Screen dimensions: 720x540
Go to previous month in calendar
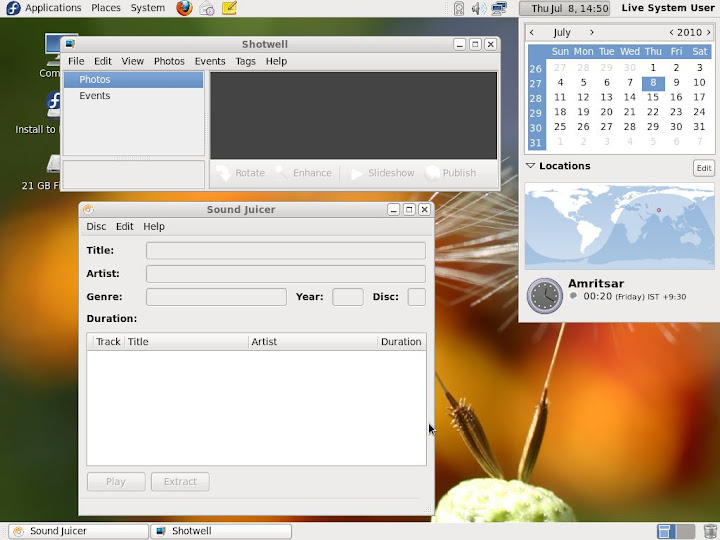pos(532,32)
